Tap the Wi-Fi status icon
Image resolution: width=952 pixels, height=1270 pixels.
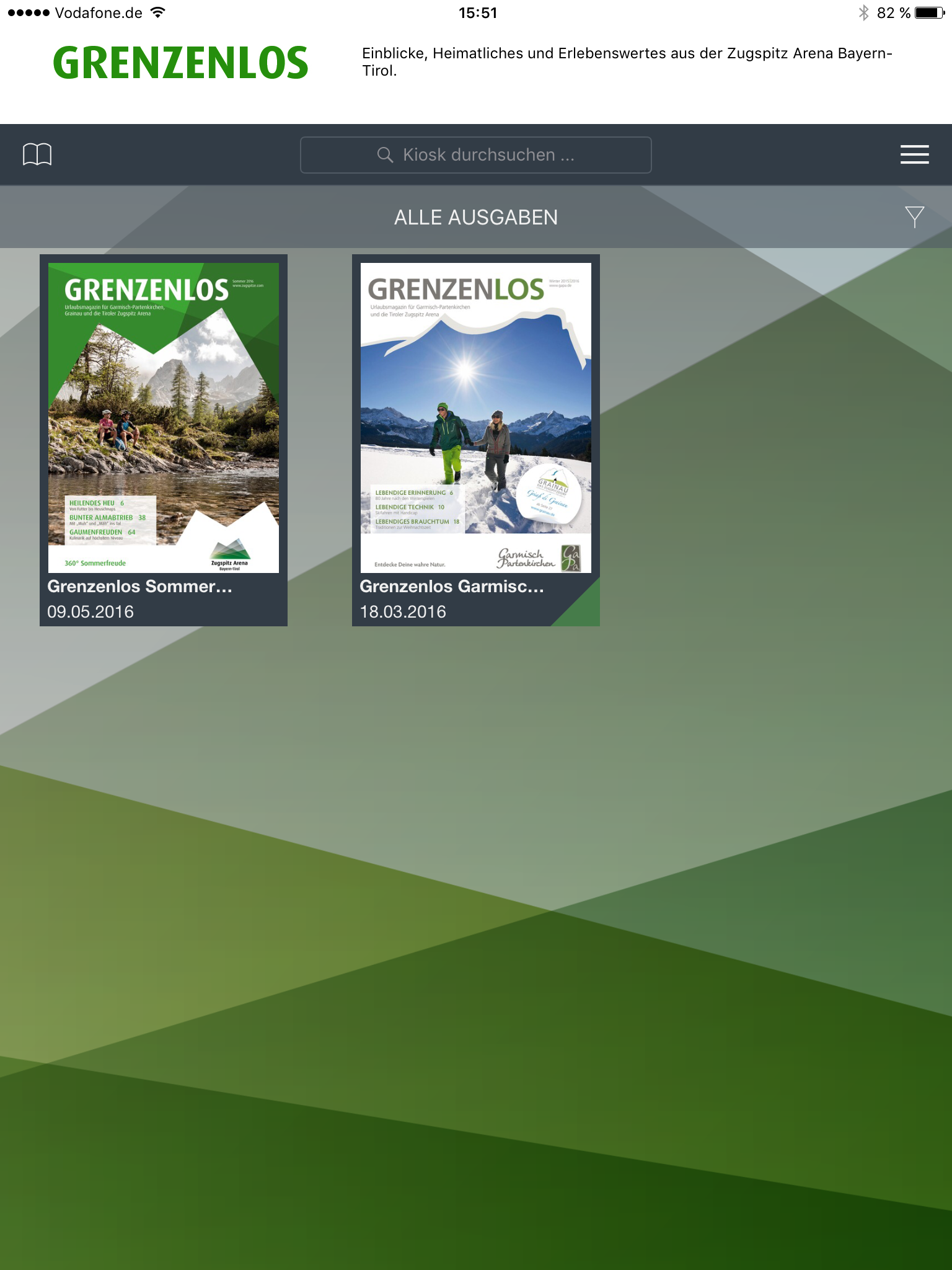click(x=159, y=12)
